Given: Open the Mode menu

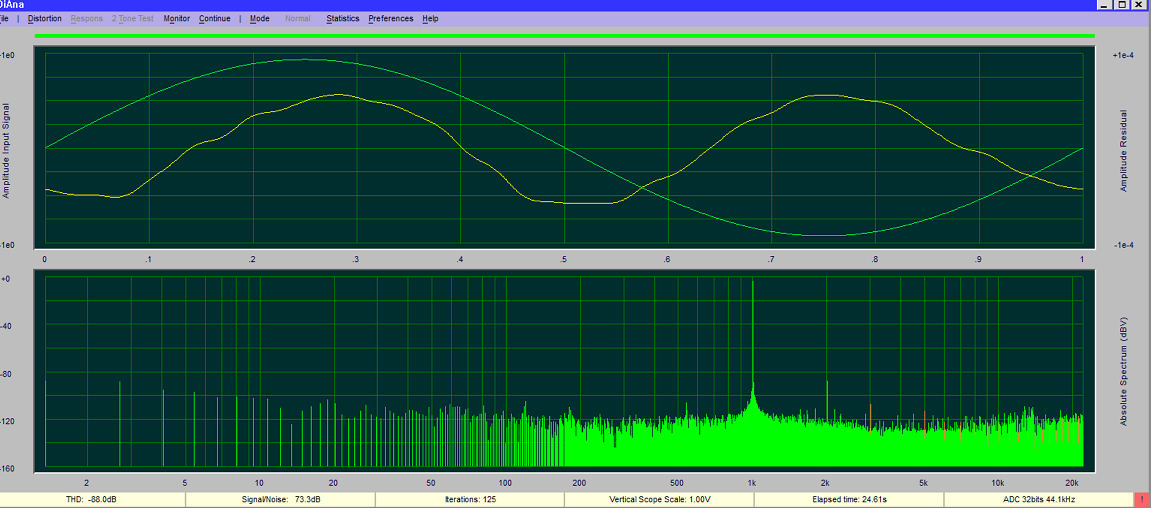Looking at the screenshot, I should 259,18.
